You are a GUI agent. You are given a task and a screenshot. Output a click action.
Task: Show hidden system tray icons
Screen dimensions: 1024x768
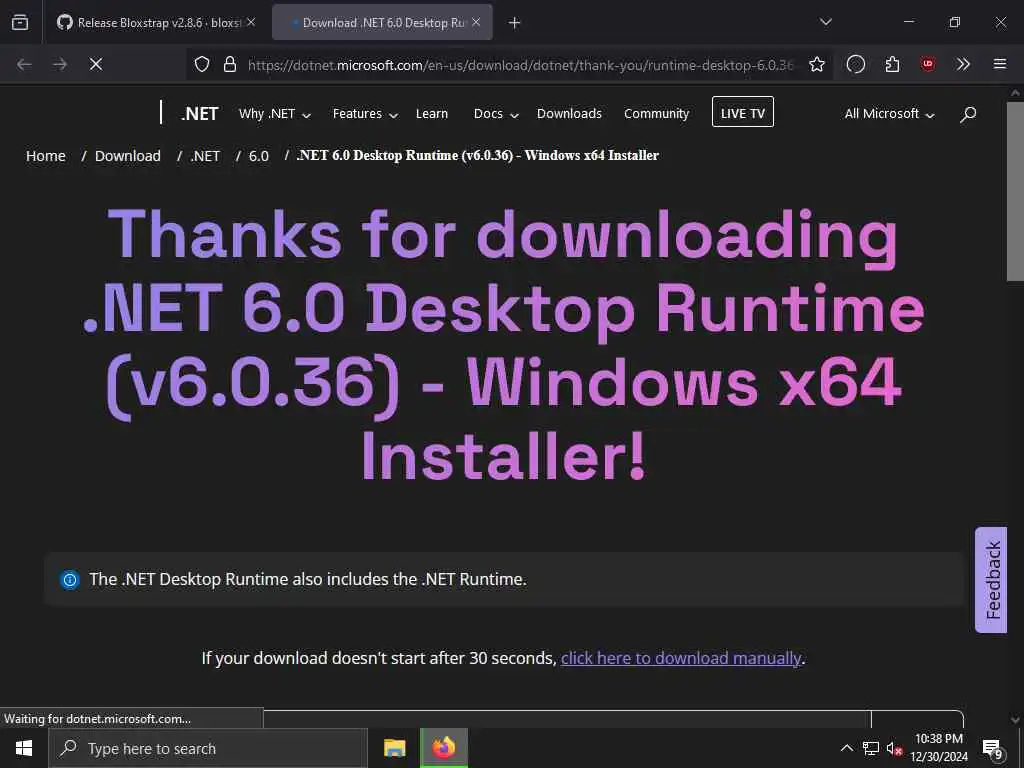tap(846, 748)
